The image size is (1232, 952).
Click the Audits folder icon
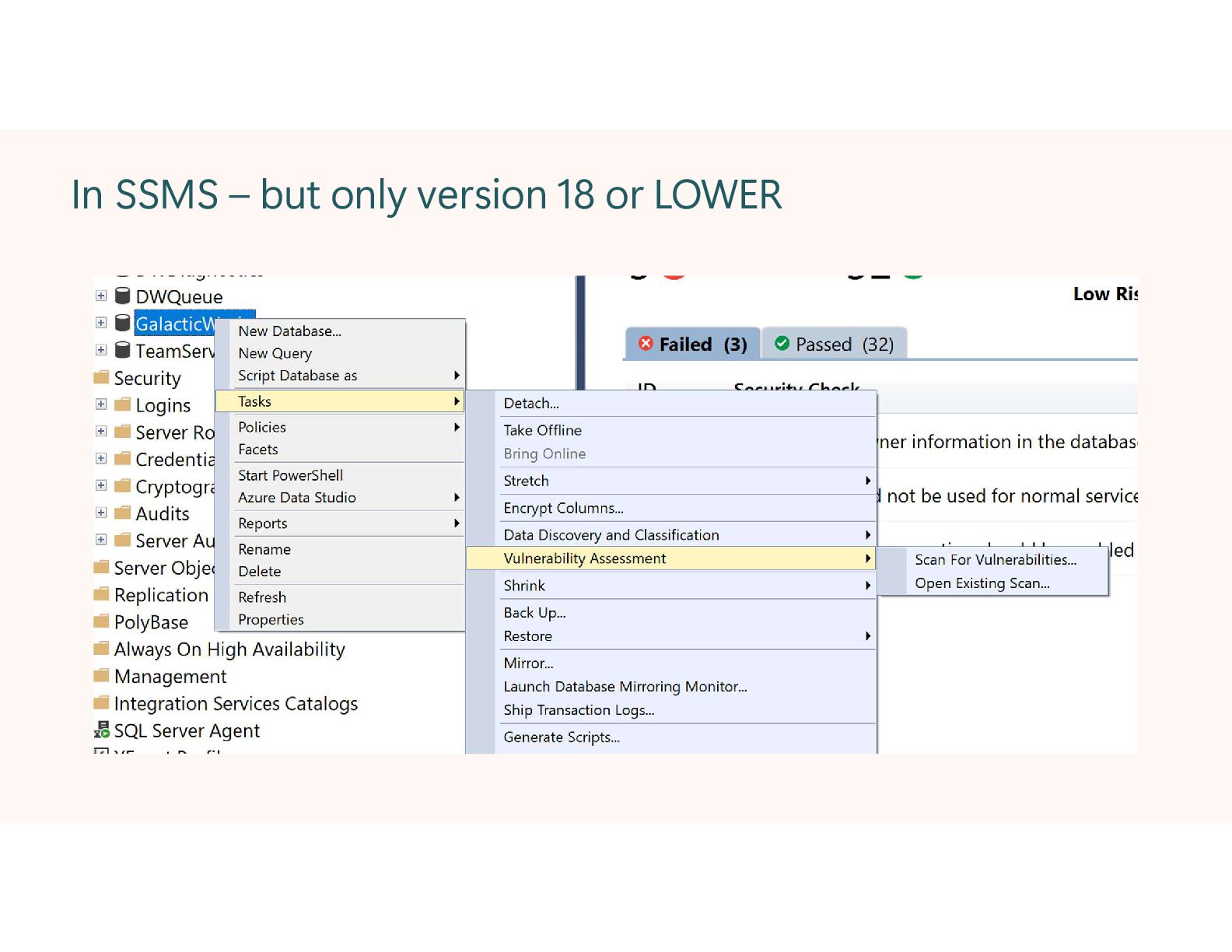123,513
